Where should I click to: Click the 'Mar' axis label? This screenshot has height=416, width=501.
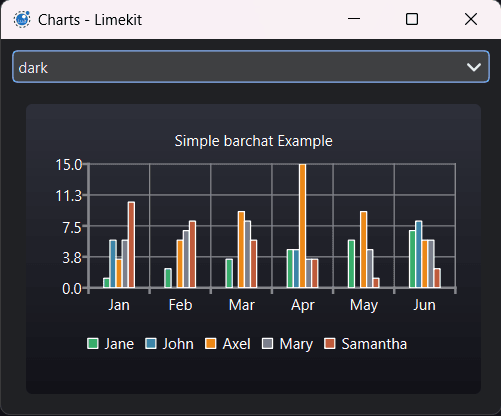(242, 305)
